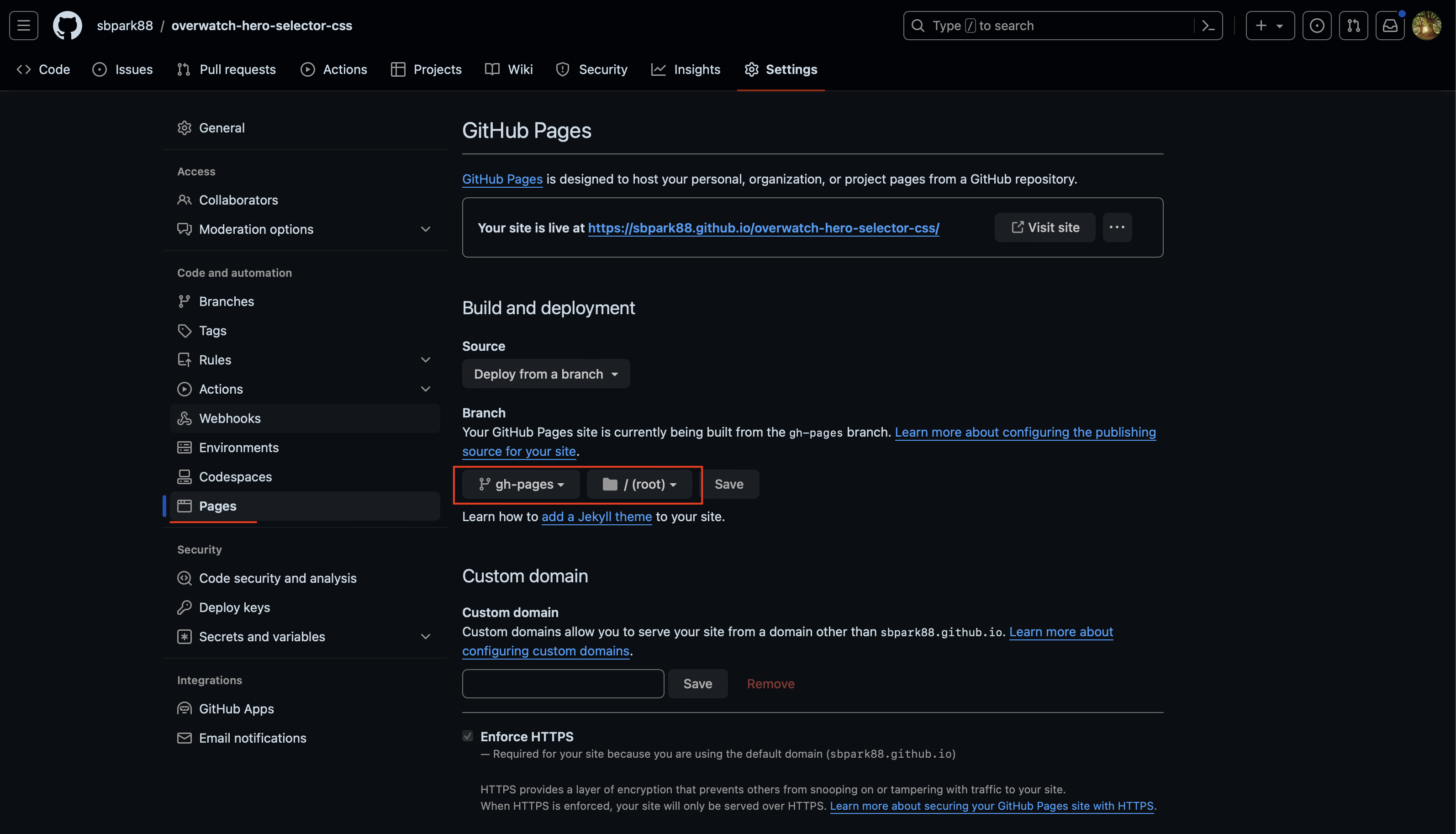This screenshot has width=1456, height=834.
Task: Click the Webhooks icon in sidebar
Action: click(185, 418)
